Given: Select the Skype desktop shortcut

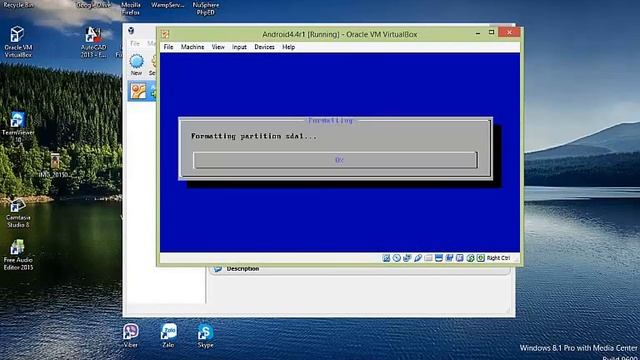Looking at the screenshot, I should coord(205,336).
